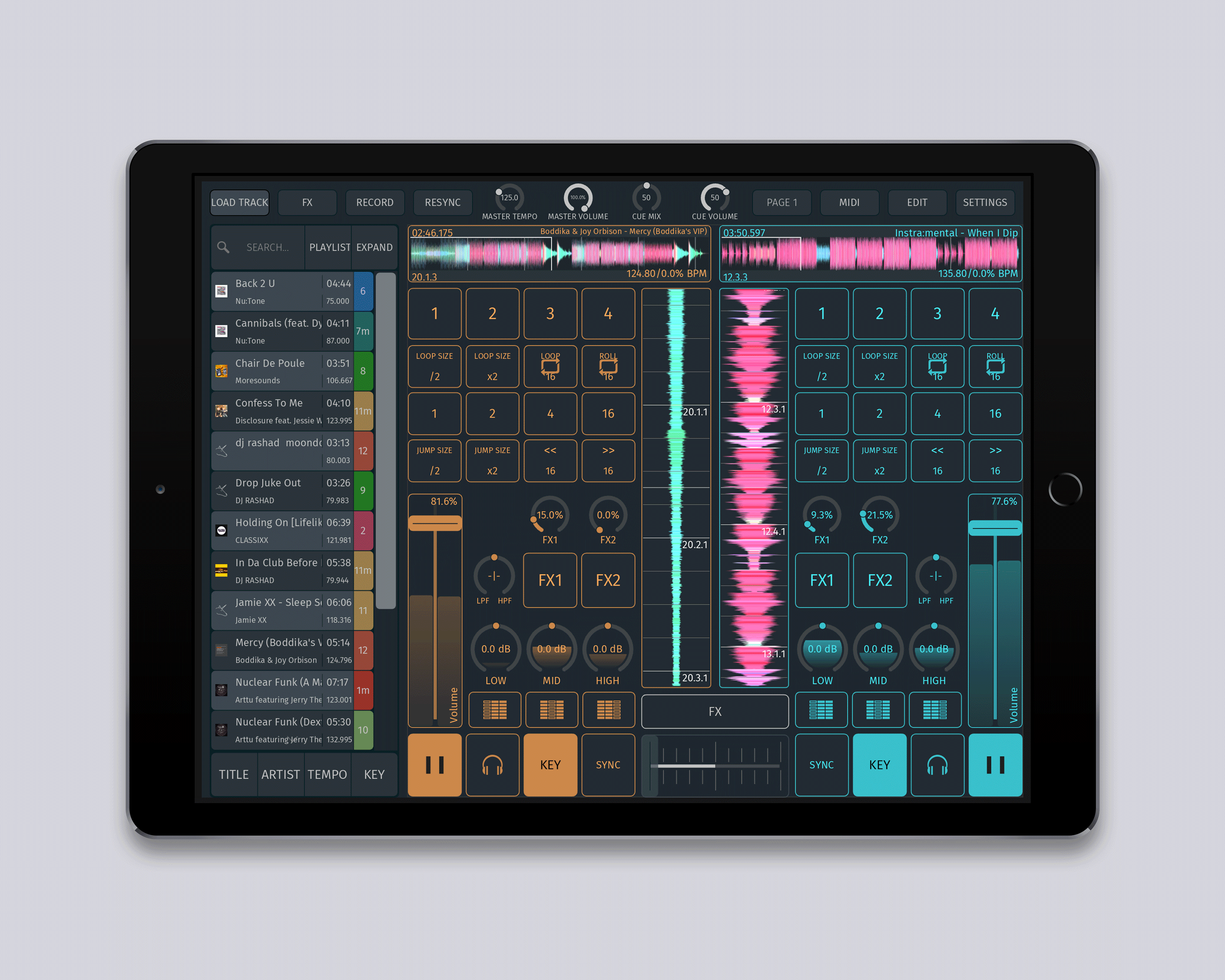Viewport: 1225px width, 980px height.
Task: Click left deck jump forward >> 16
Action: 608,461
